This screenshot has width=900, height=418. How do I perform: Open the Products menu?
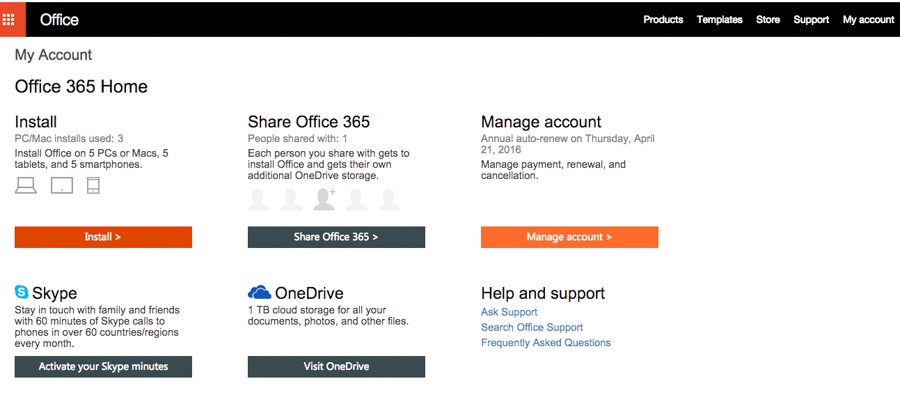pyautogui.click(x=663, y=20)
